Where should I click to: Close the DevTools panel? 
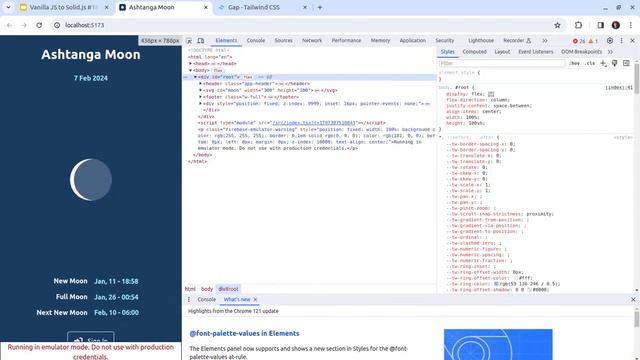pyautogui.click(x=633, y=41)
